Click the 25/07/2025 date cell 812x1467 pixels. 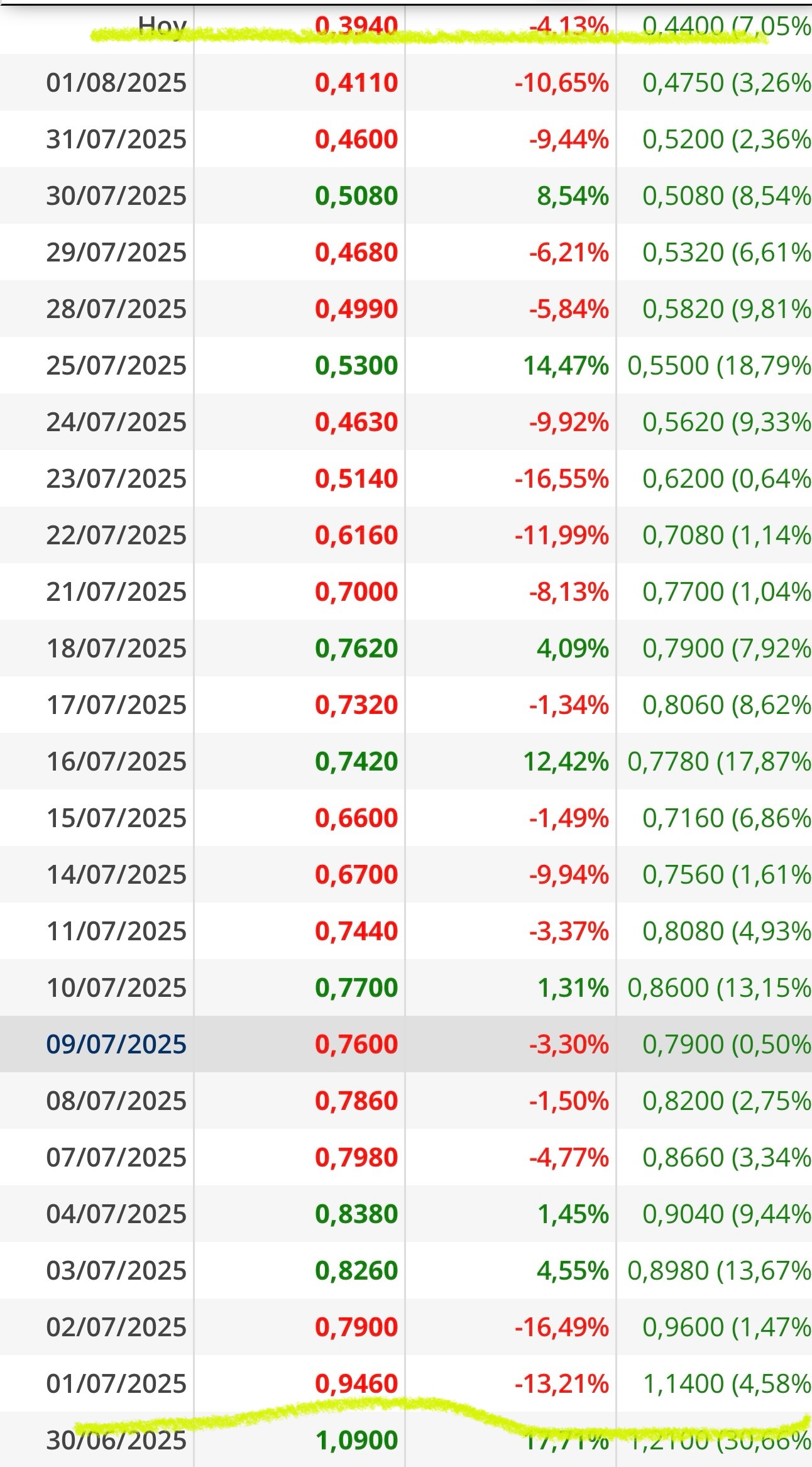pyautogui.click(x=116, y=366)
